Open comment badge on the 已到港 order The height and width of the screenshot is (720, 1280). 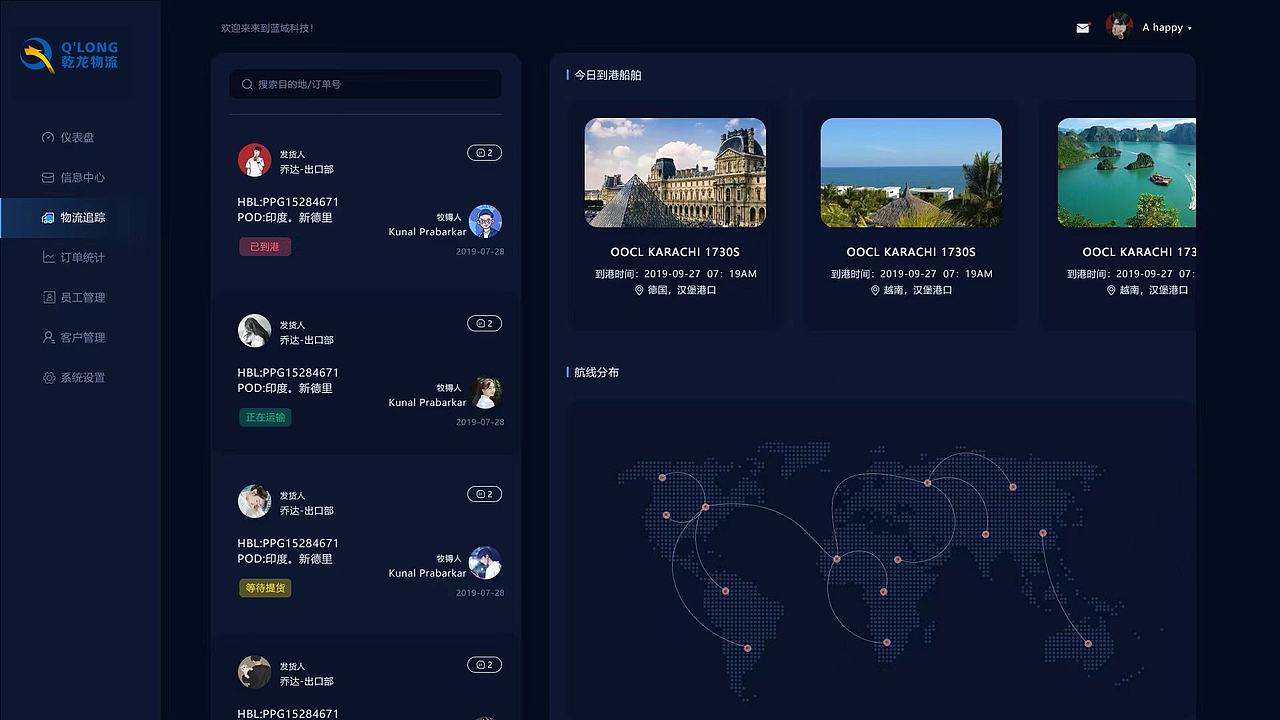[484, 153]
